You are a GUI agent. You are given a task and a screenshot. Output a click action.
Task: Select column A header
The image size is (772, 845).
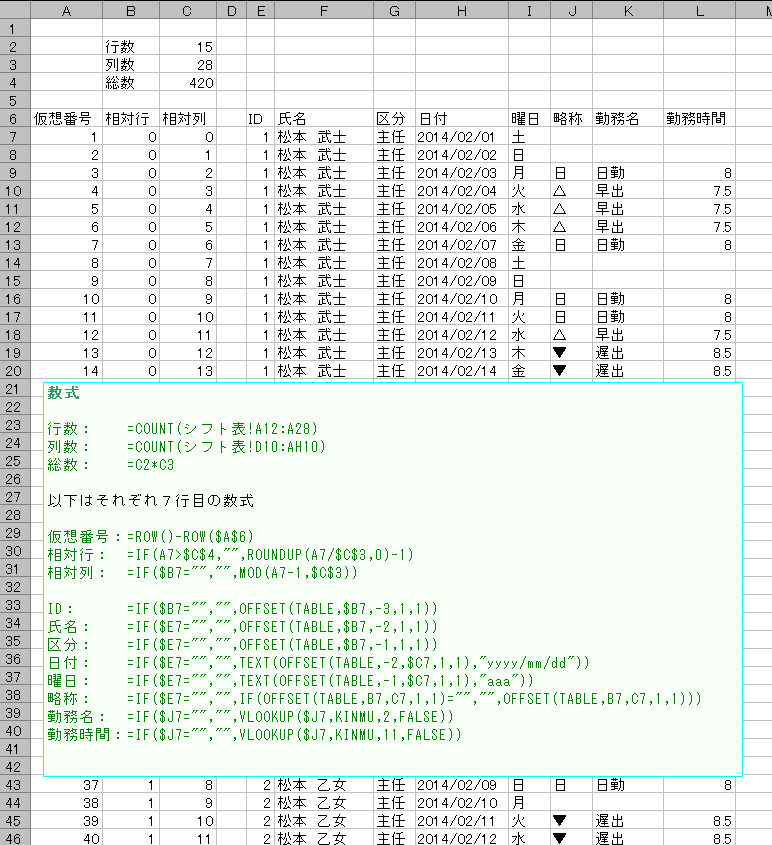(x=66, y=10)
